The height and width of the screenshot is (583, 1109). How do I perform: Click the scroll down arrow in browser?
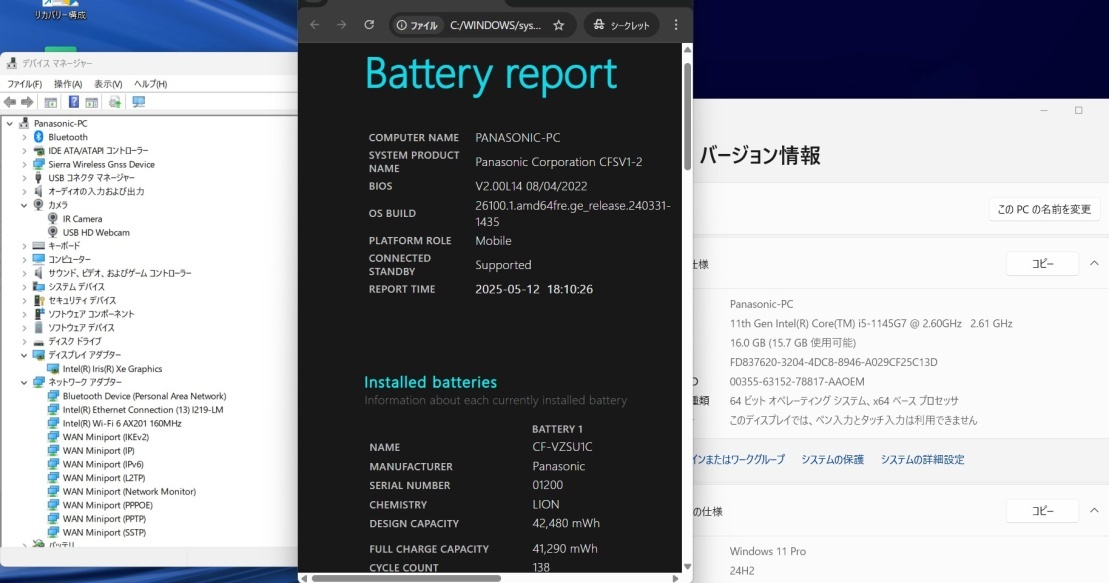point(687,567)
